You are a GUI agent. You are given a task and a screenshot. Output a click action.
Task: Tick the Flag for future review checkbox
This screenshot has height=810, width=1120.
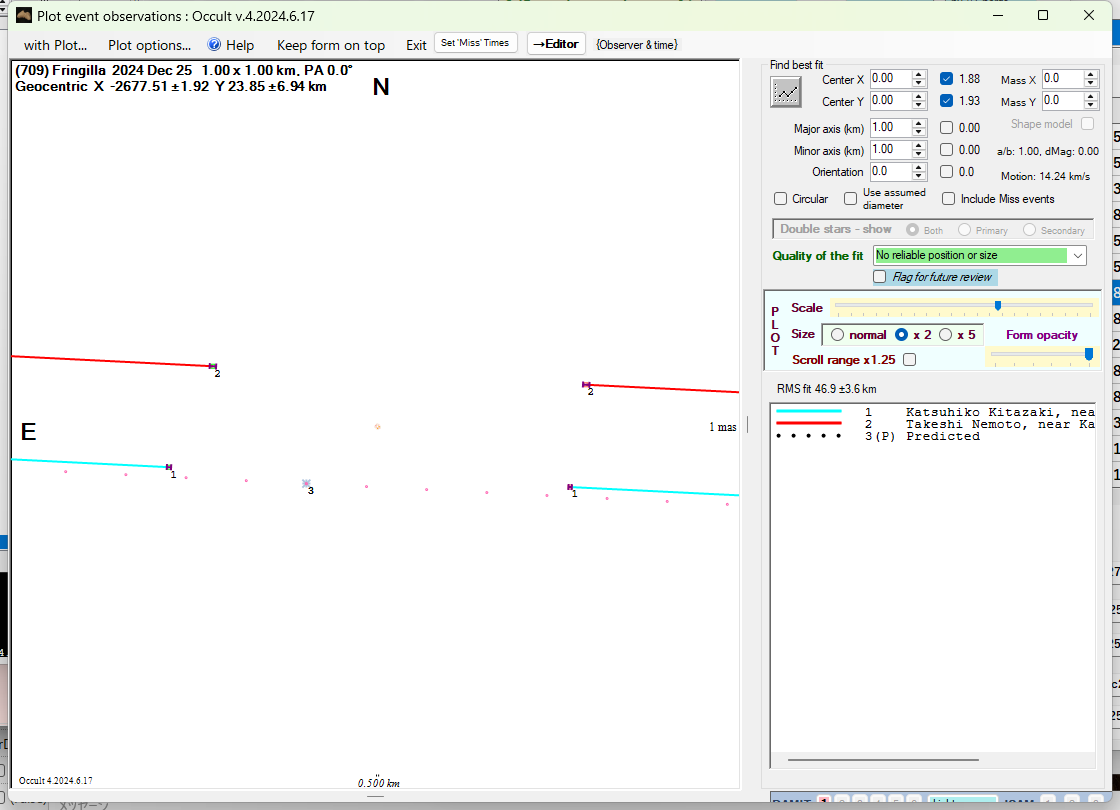880,277
